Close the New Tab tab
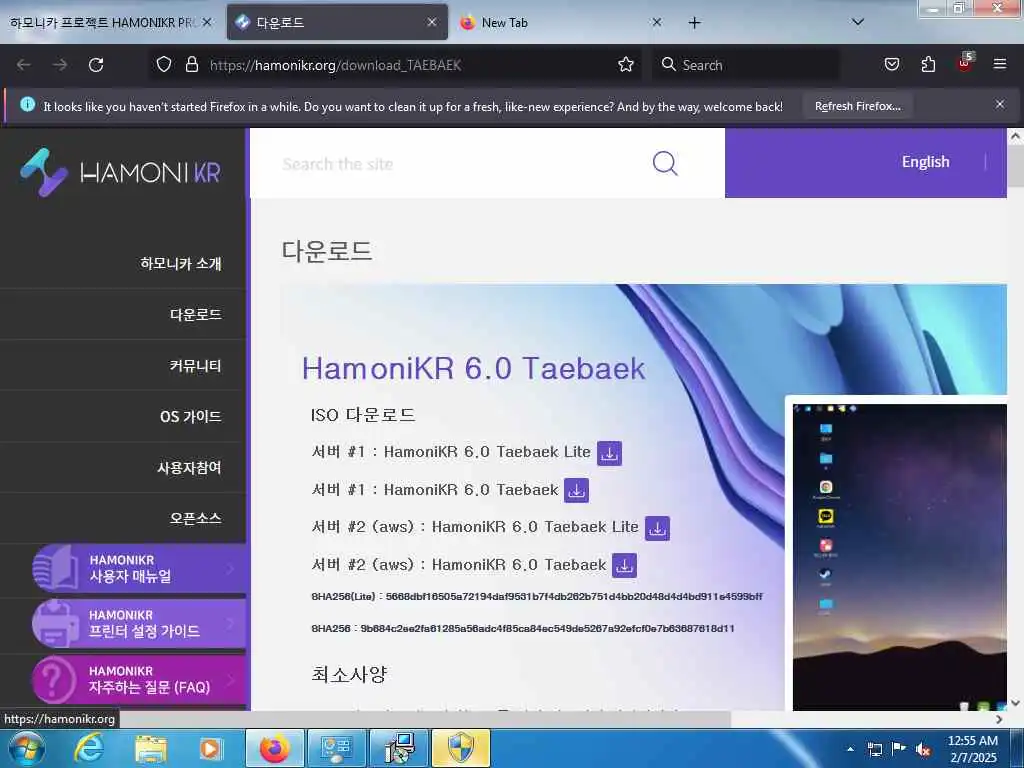Image resolution: width=1024 pixels, height=768 pixels. pyautogui.click(x=657, y=22)
